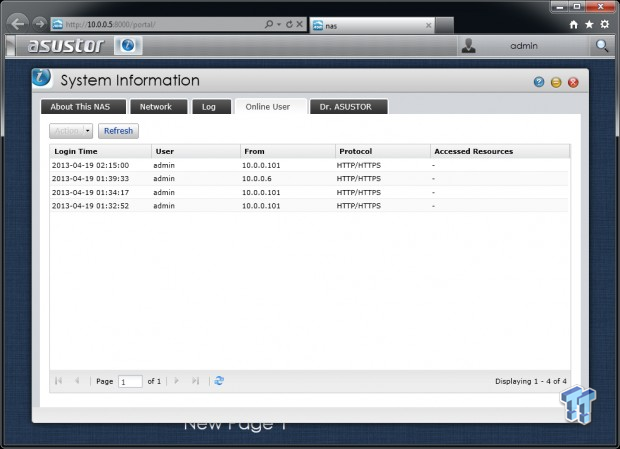Open the admin user account menu
This screenshot has height=449, width=620.
tap(524, 46)
